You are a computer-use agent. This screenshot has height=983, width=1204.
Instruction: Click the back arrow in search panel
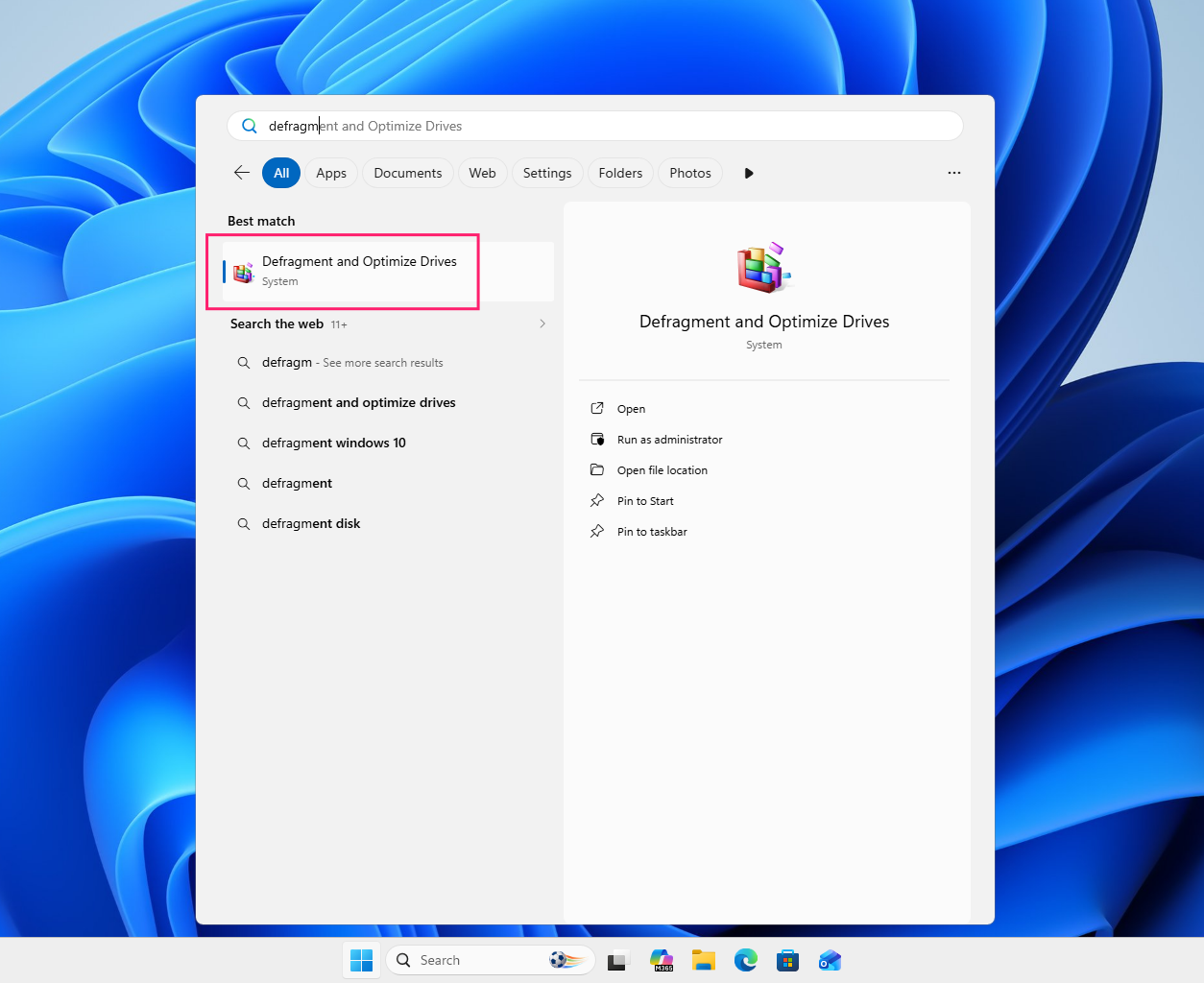[242, 173]
